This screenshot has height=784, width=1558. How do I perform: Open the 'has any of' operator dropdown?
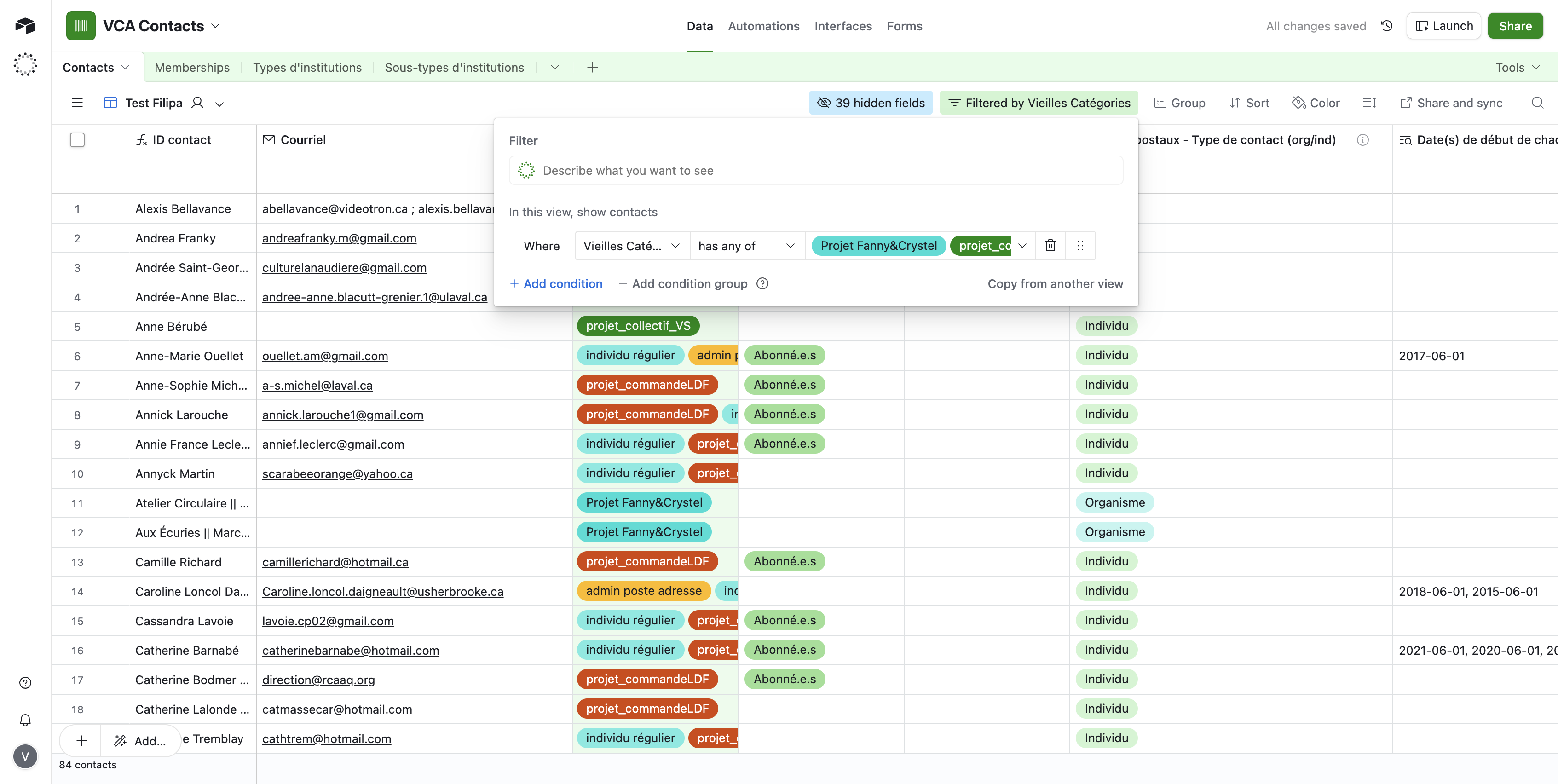(x=746, y=246)
